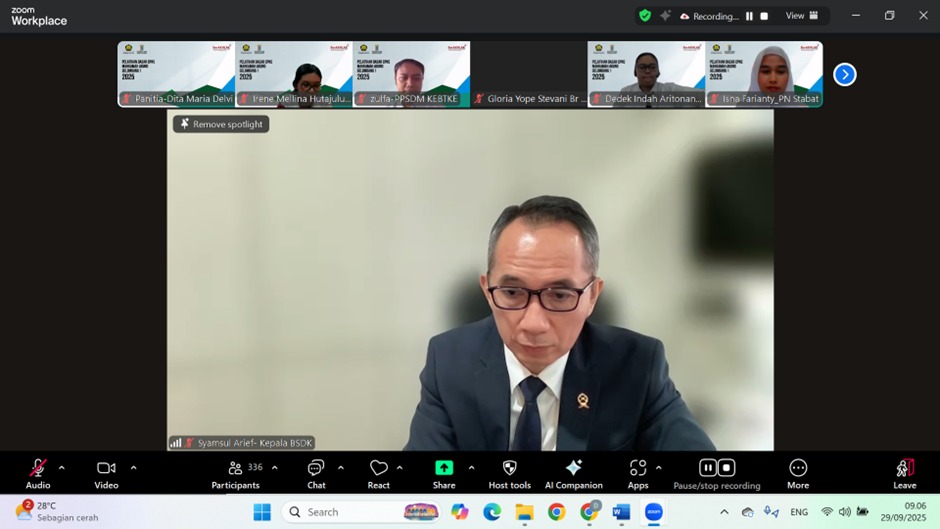Launch the AI Companion
The height and width of the screenshot is (529, 940).
click(x=573, y=474)
